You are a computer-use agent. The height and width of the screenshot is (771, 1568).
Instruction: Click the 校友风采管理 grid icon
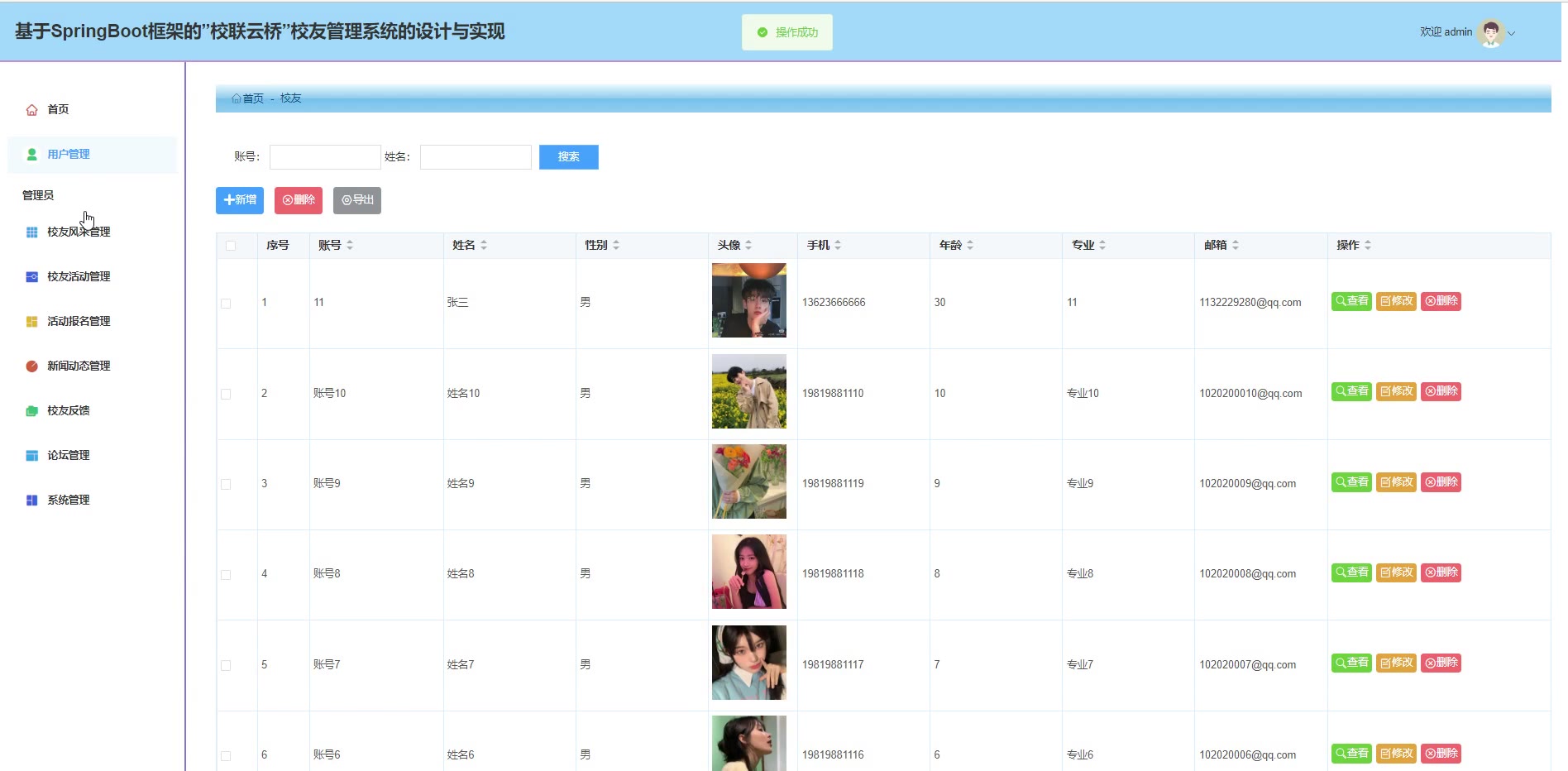tap(32, 232)
